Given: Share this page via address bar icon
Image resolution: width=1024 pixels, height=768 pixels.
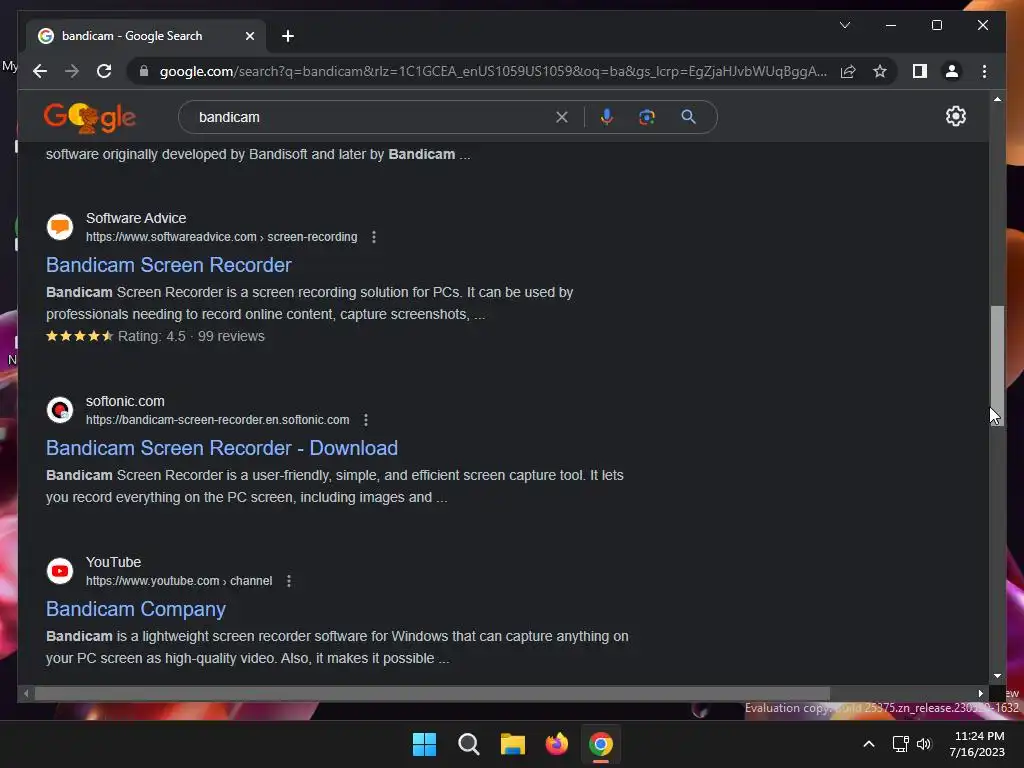Looking at the screenshot, I should [x=848, y=71].
